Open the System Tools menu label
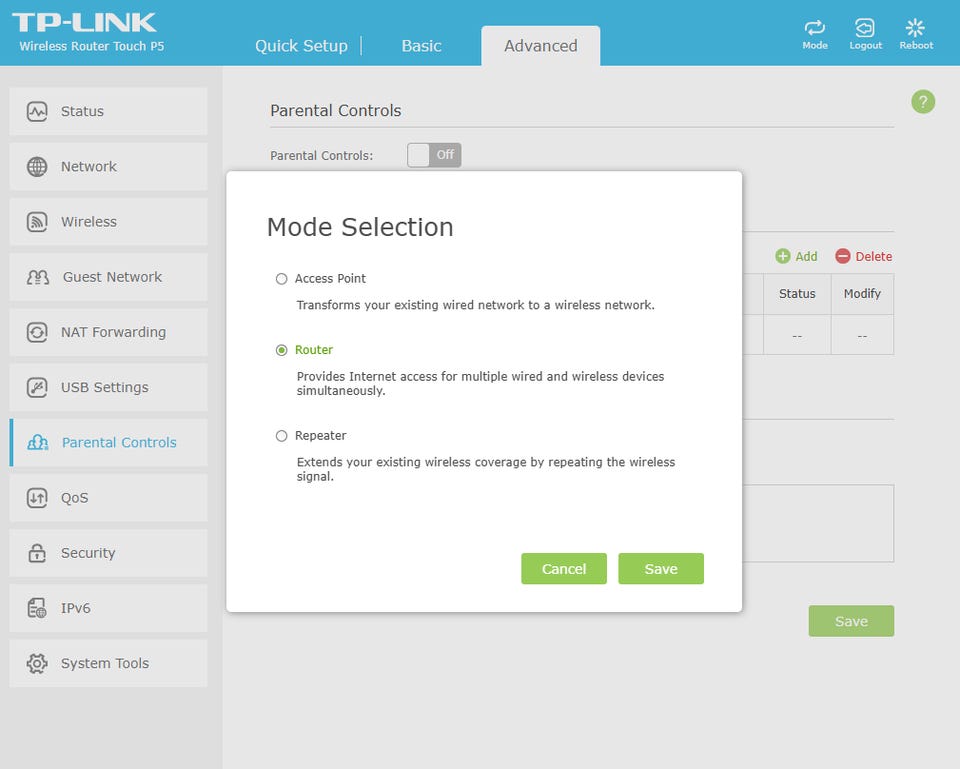The height and width of the screenshot is (769, 960). [x=105, y=663]
